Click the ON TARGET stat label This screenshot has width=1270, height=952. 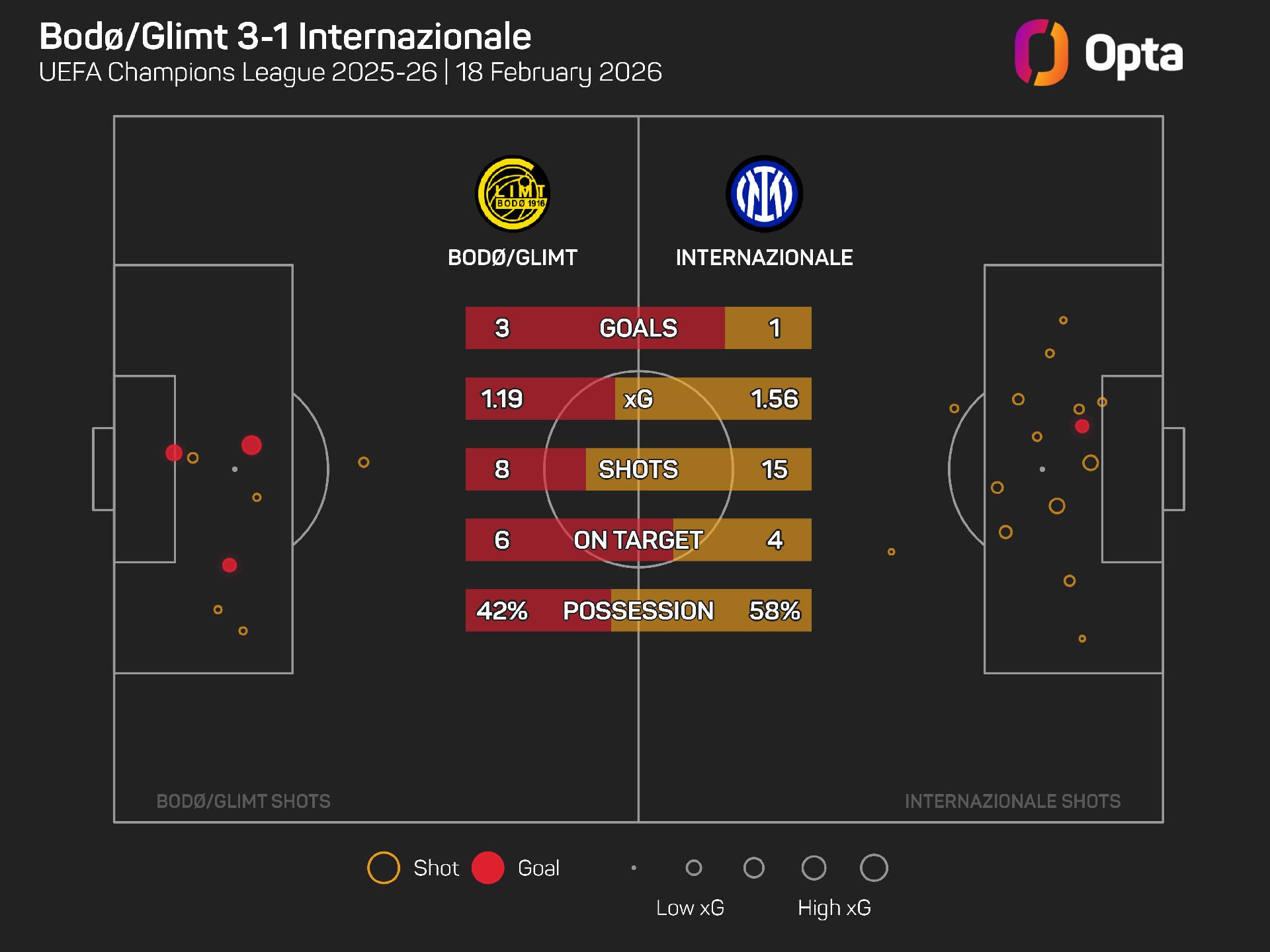pyautogui.click(x=638, y=540)
